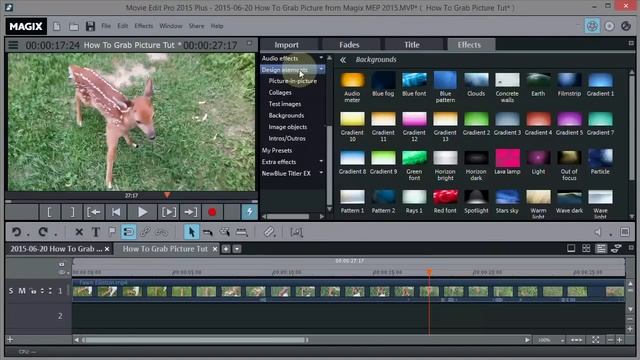Click the red Record button
The height and width of the screenshot is (360, 640).
[x=212, y=212]
